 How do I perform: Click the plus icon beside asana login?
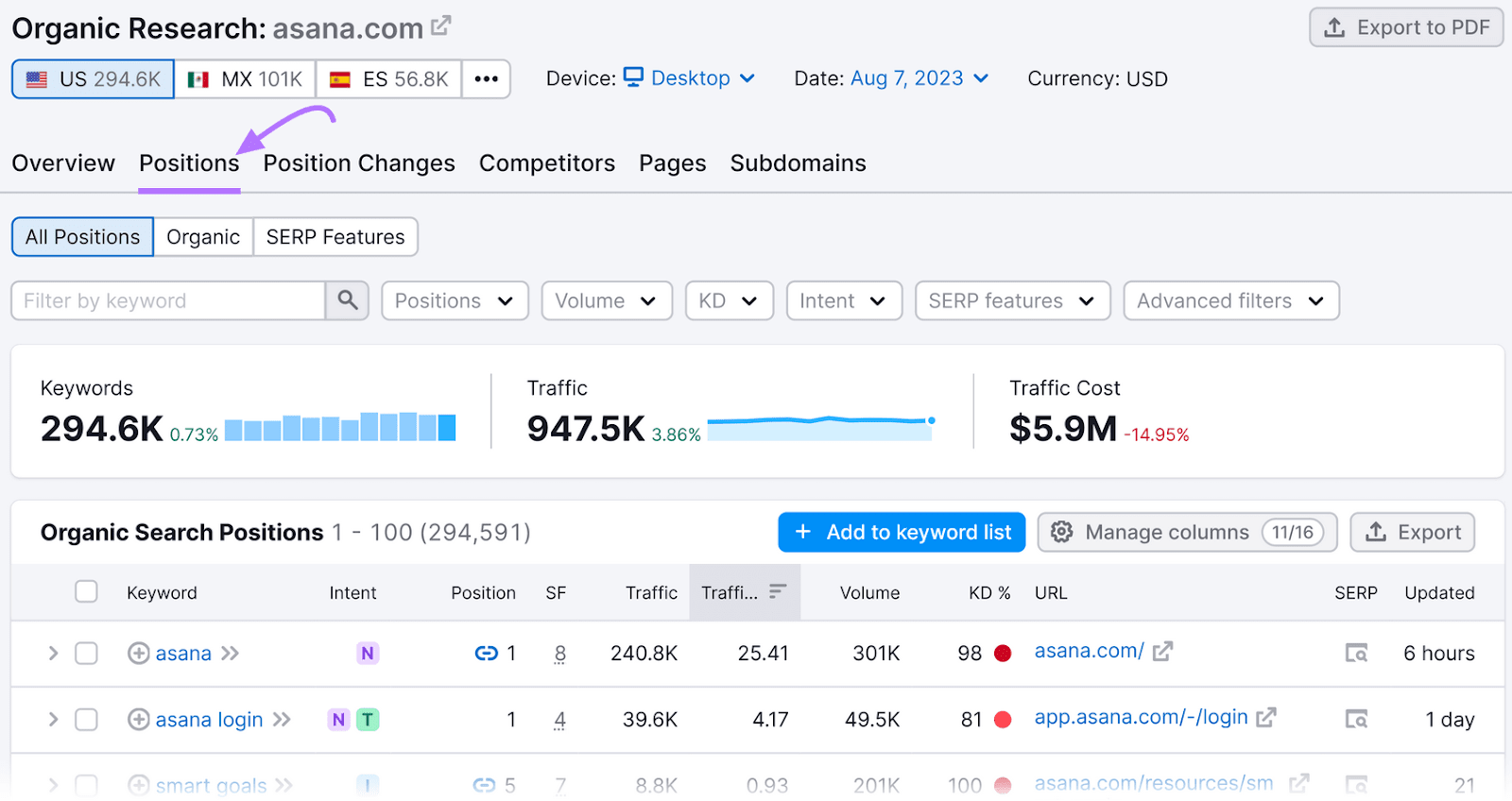[139, 719]
